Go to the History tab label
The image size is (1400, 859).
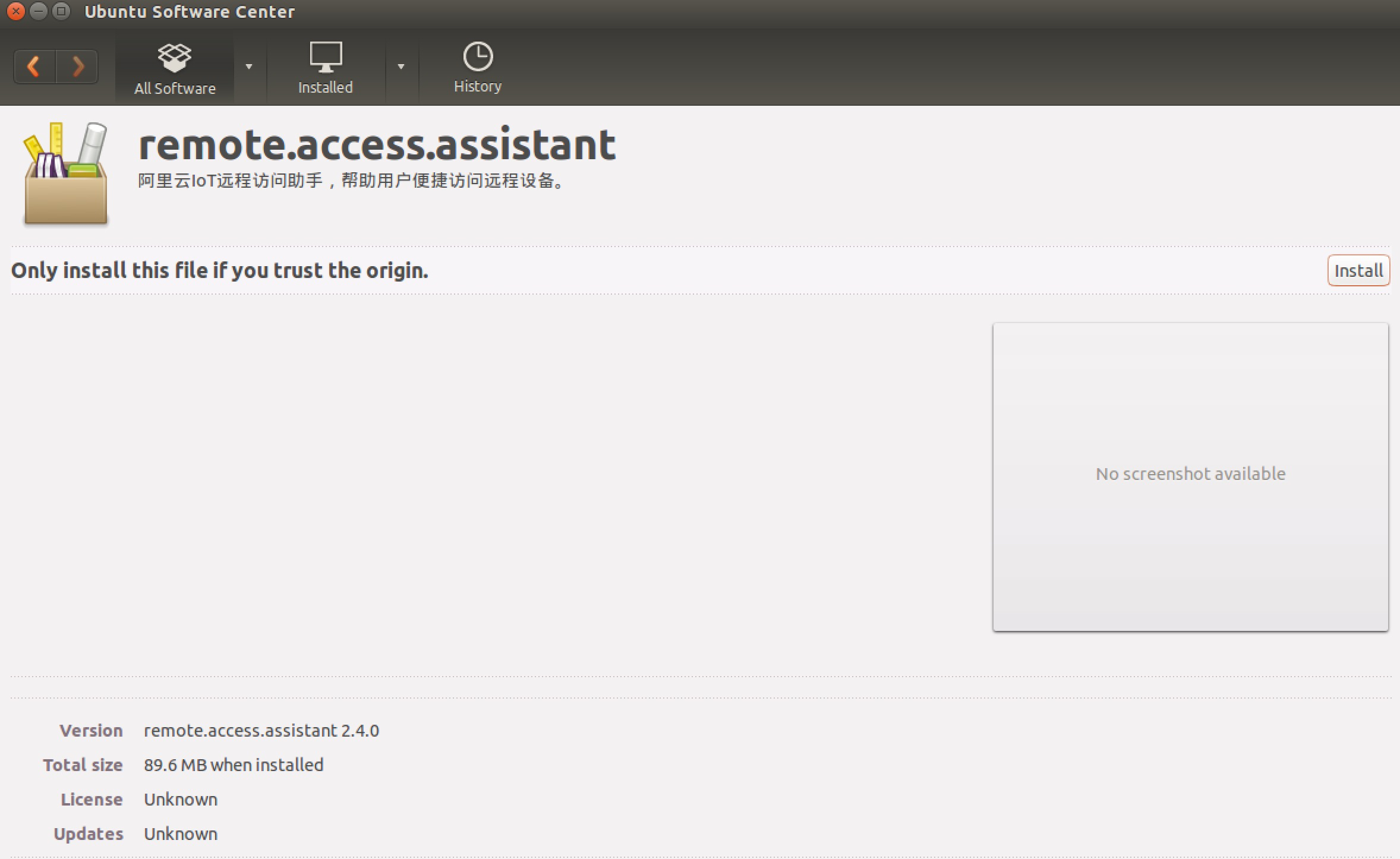(478, 86)
